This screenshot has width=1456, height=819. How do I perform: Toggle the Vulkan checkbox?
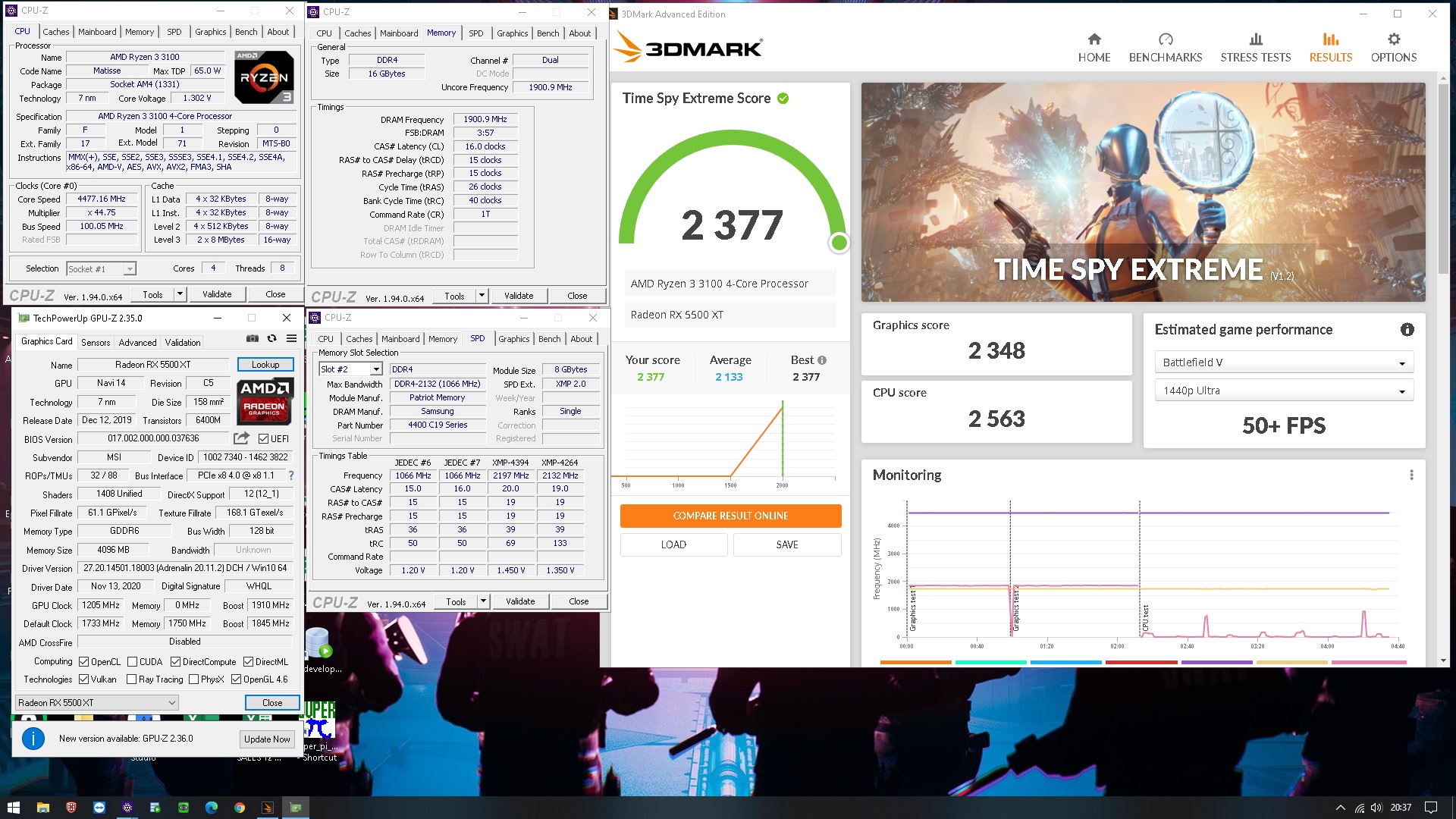[x=84, y=679]
